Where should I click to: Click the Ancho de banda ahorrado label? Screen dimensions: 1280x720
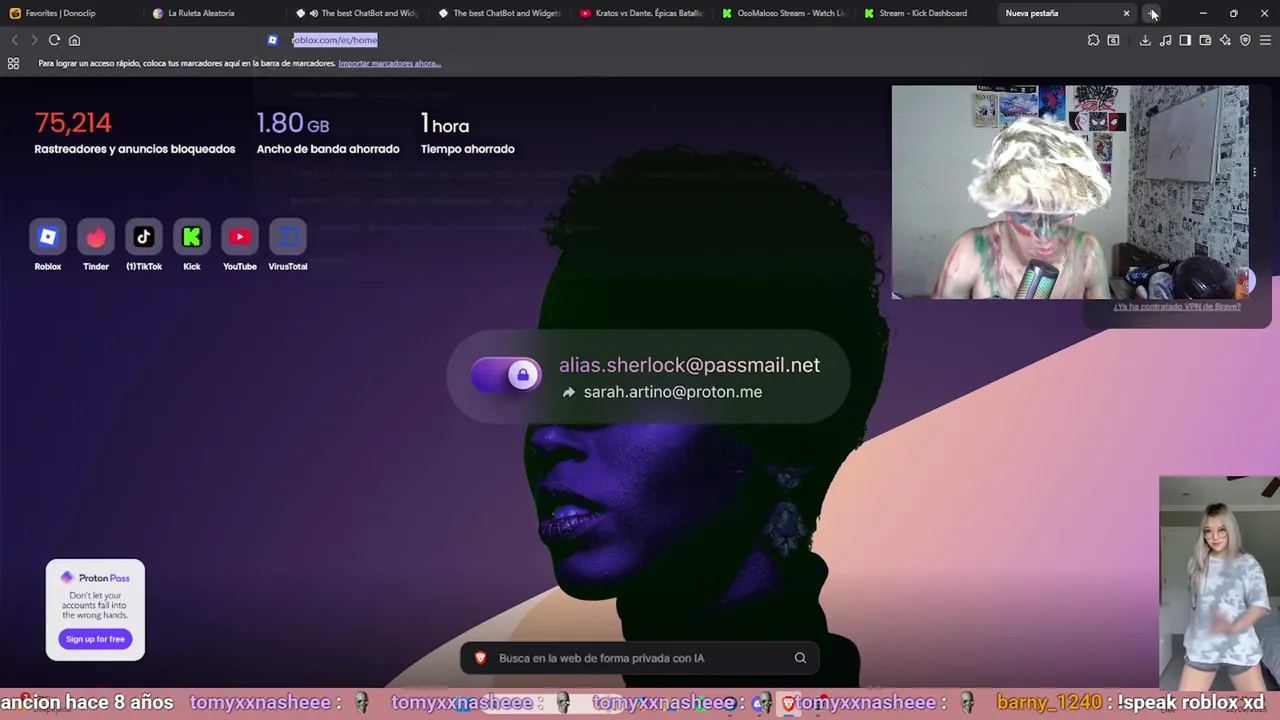(328, 149)
